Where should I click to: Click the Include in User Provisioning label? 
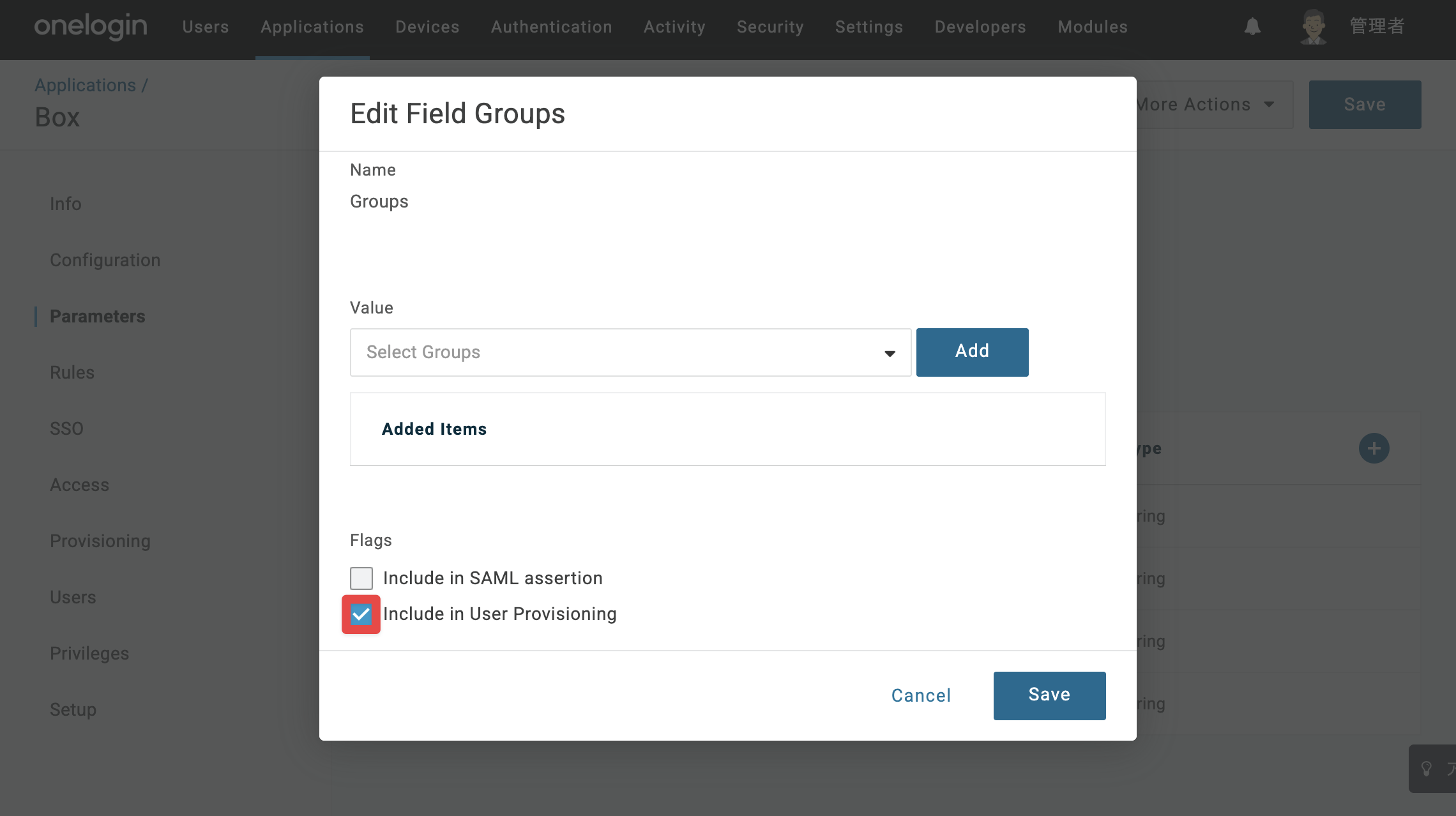pyautogui.click(x=500, y=614)
